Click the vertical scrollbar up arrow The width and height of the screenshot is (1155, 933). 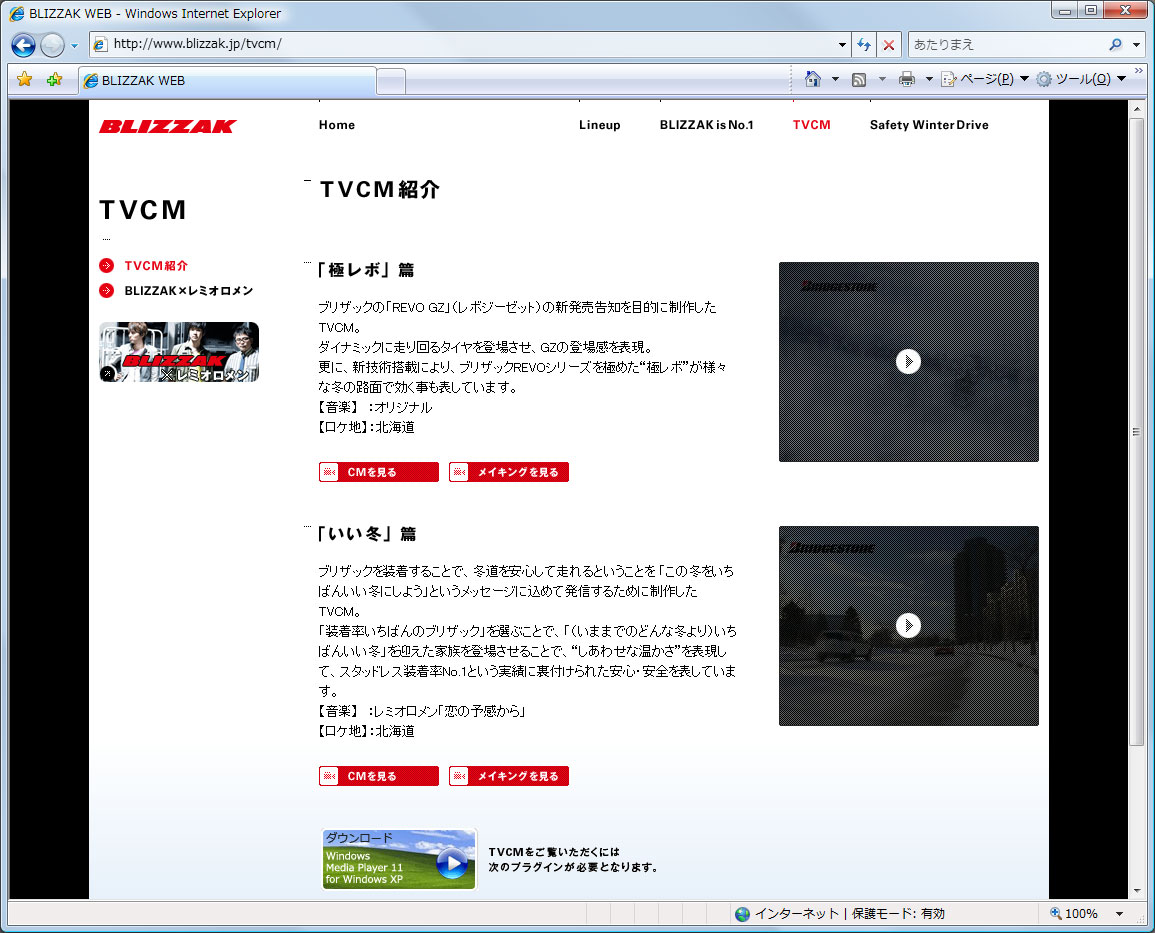[x=1137, y=109]
